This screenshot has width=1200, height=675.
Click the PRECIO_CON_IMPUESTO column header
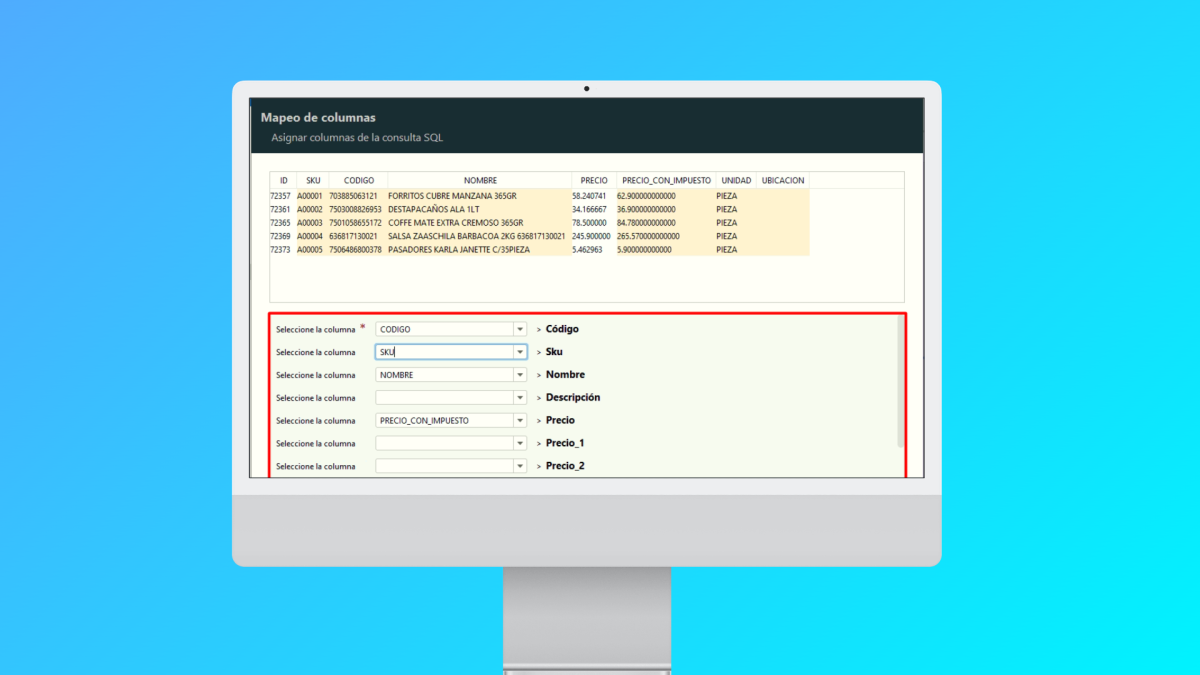tap(664, 180)
